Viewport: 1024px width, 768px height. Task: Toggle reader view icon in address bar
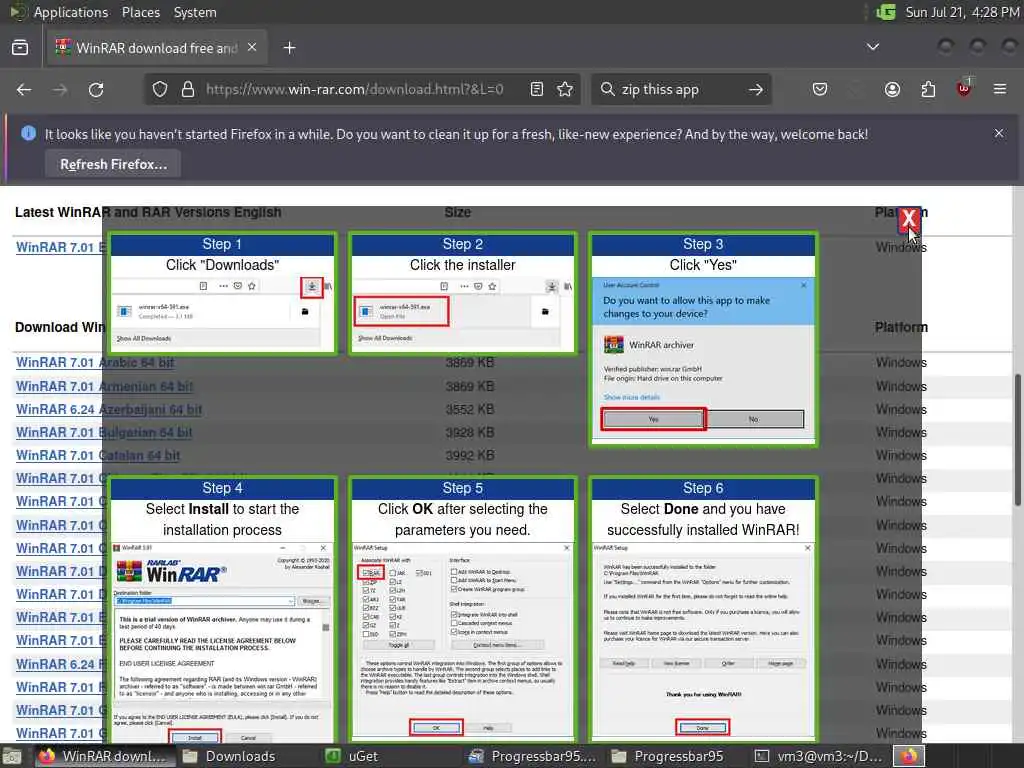537,89
